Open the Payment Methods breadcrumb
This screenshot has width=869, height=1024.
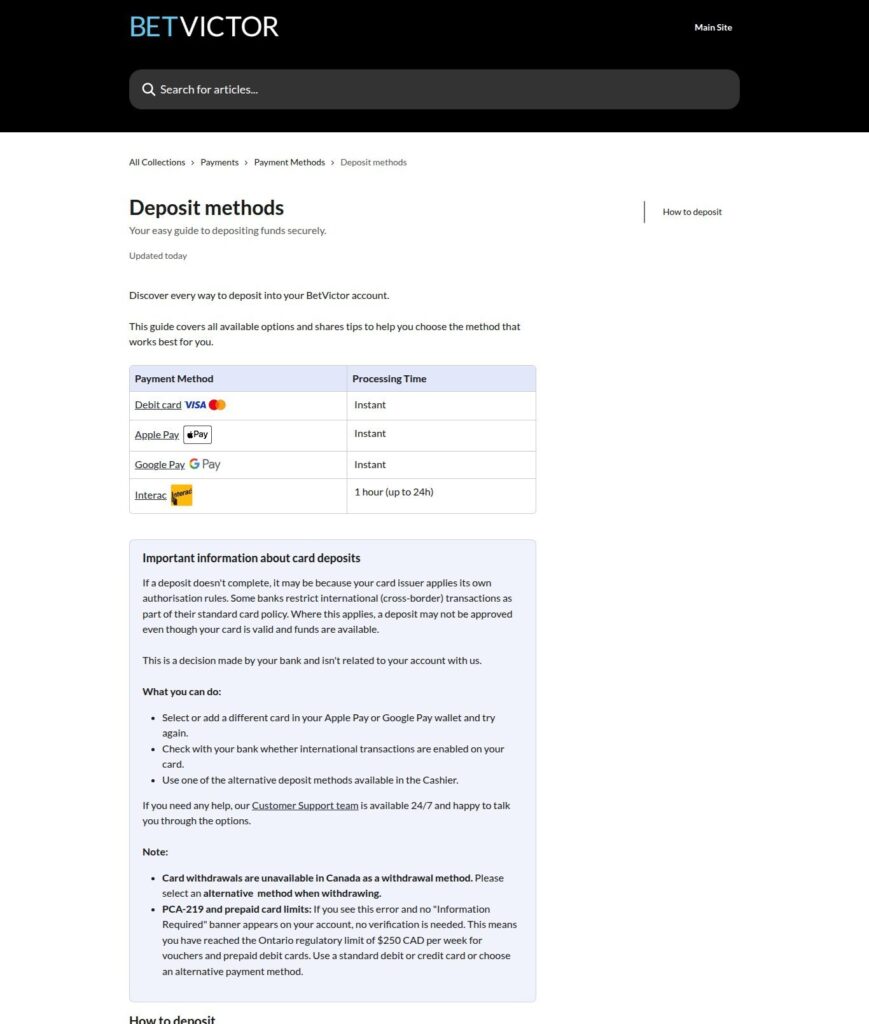[x=289, y=163]
